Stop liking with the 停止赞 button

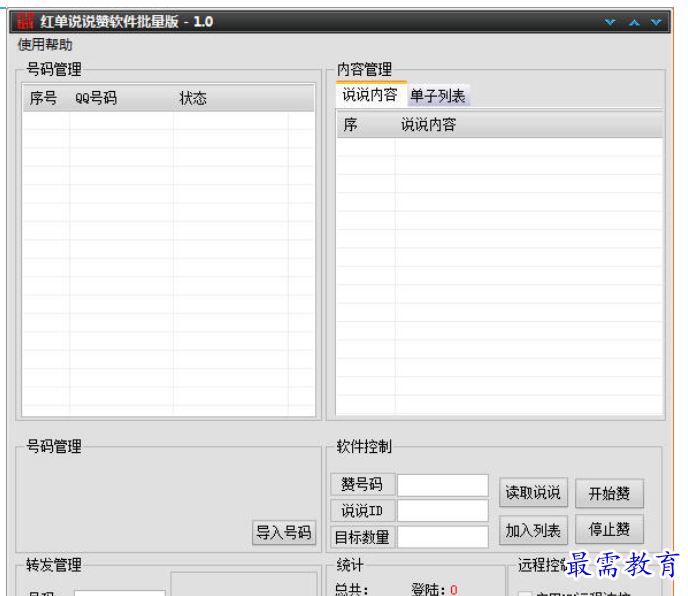coord(609,529)
